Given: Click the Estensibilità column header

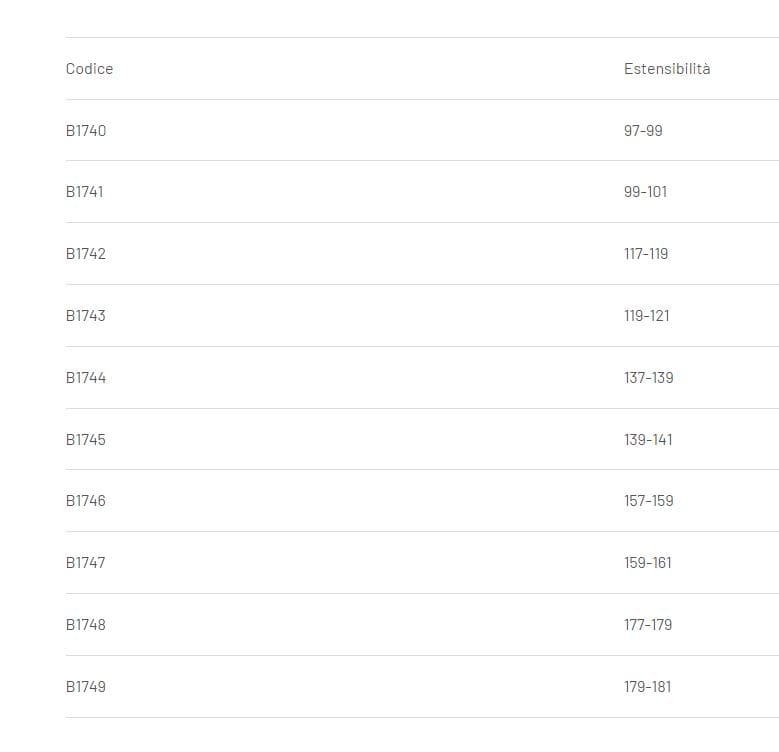Looking at the screenshot, I should 667,69.
